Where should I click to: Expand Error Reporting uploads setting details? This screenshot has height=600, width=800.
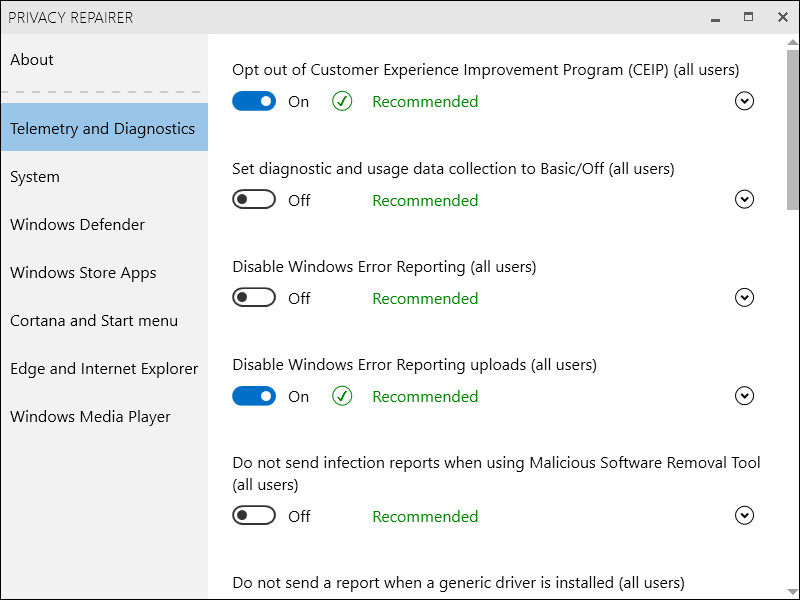coord(743,396)
